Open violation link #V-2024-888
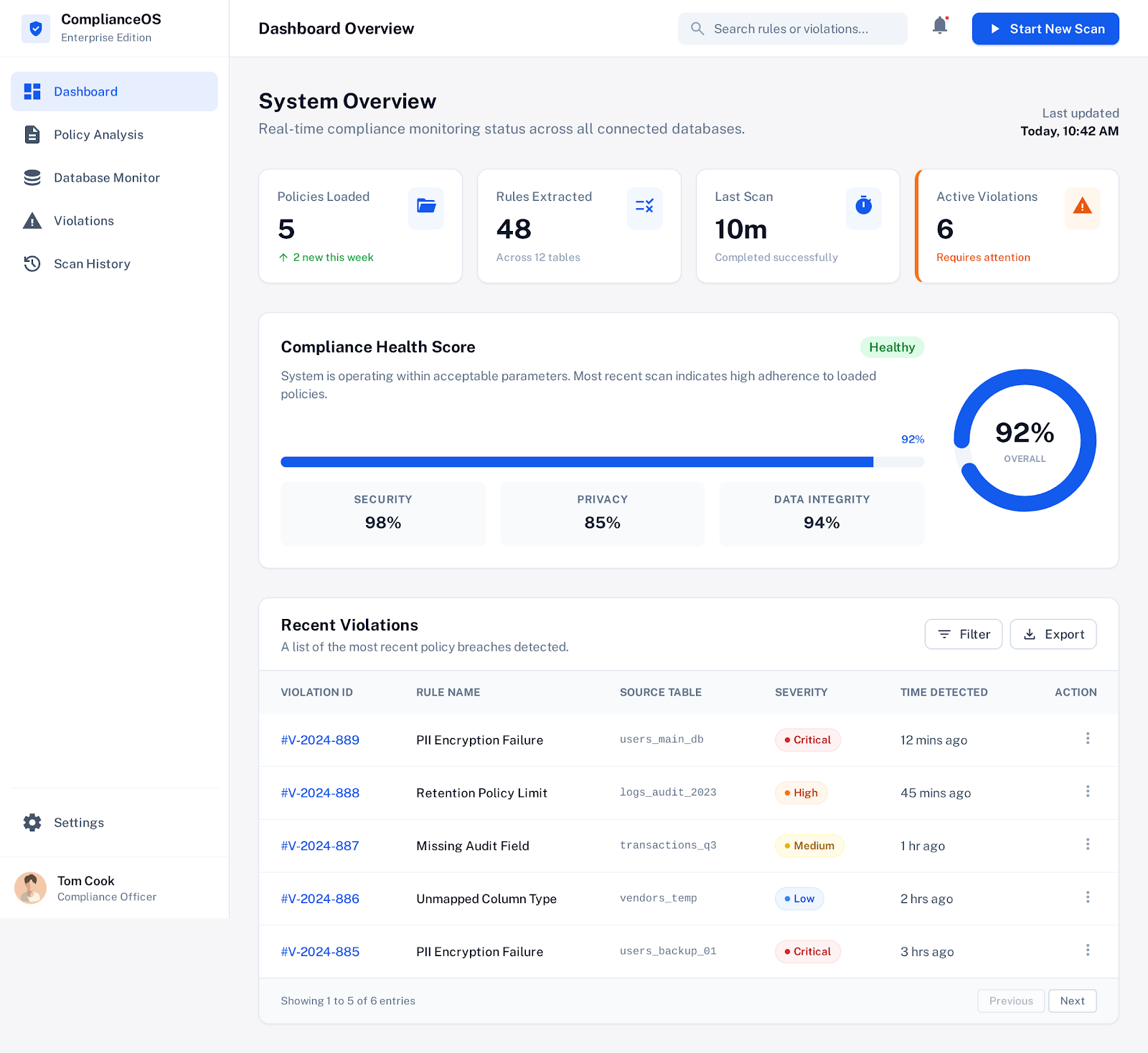This screenshot has width=1148, height=1053. click(x=320, y=793)
